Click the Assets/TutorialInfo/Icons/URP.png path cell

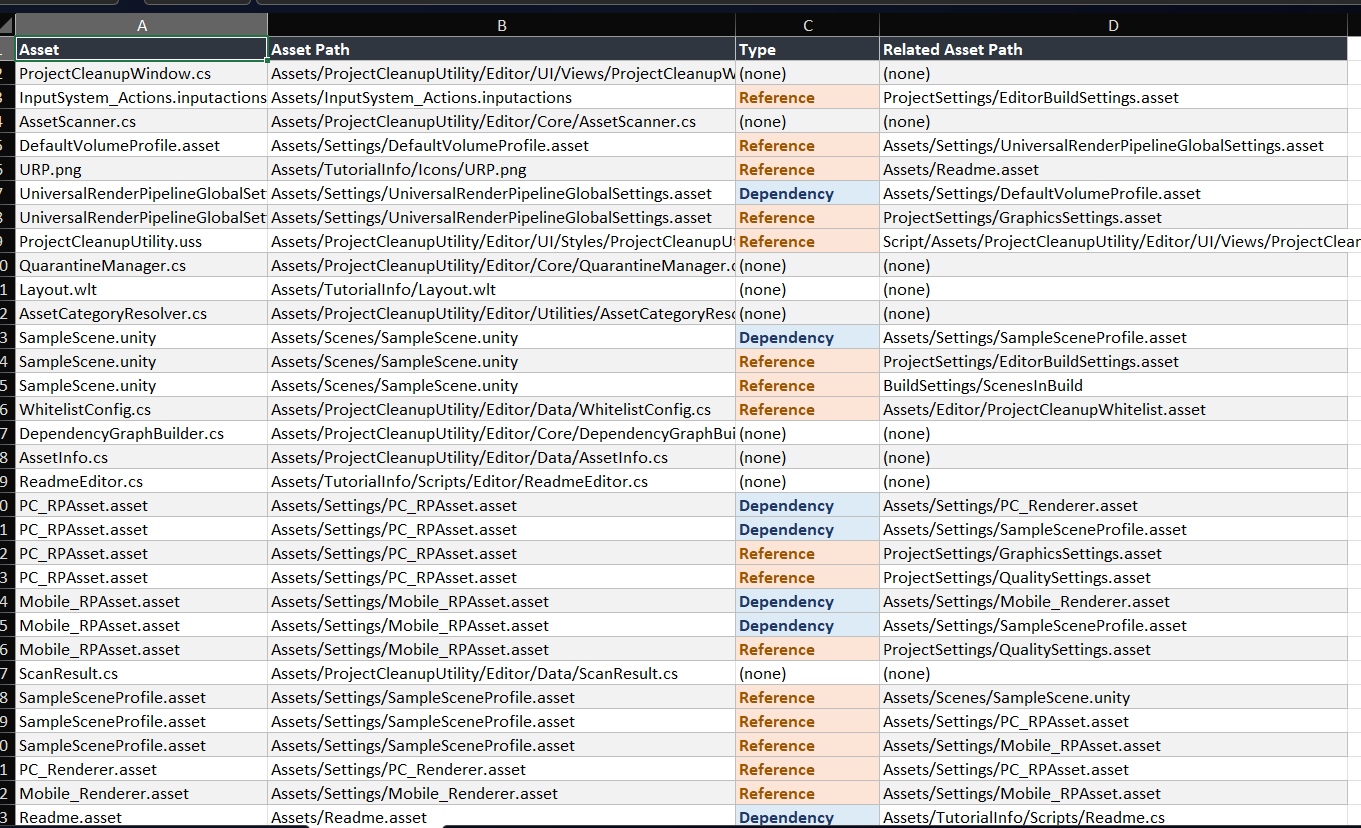(x=502, y=169)
